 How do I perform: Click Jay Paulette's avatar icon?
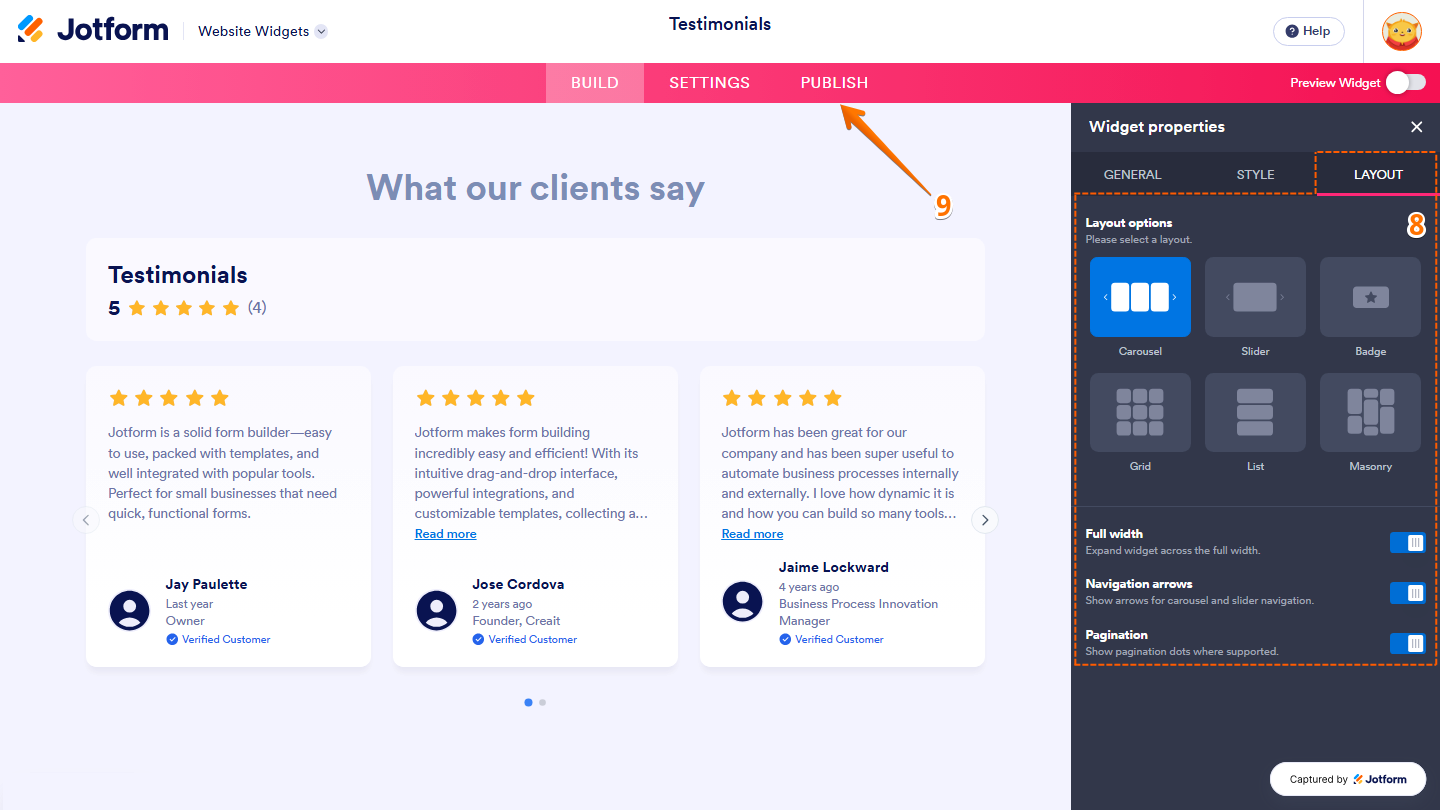tap(130, 610)
